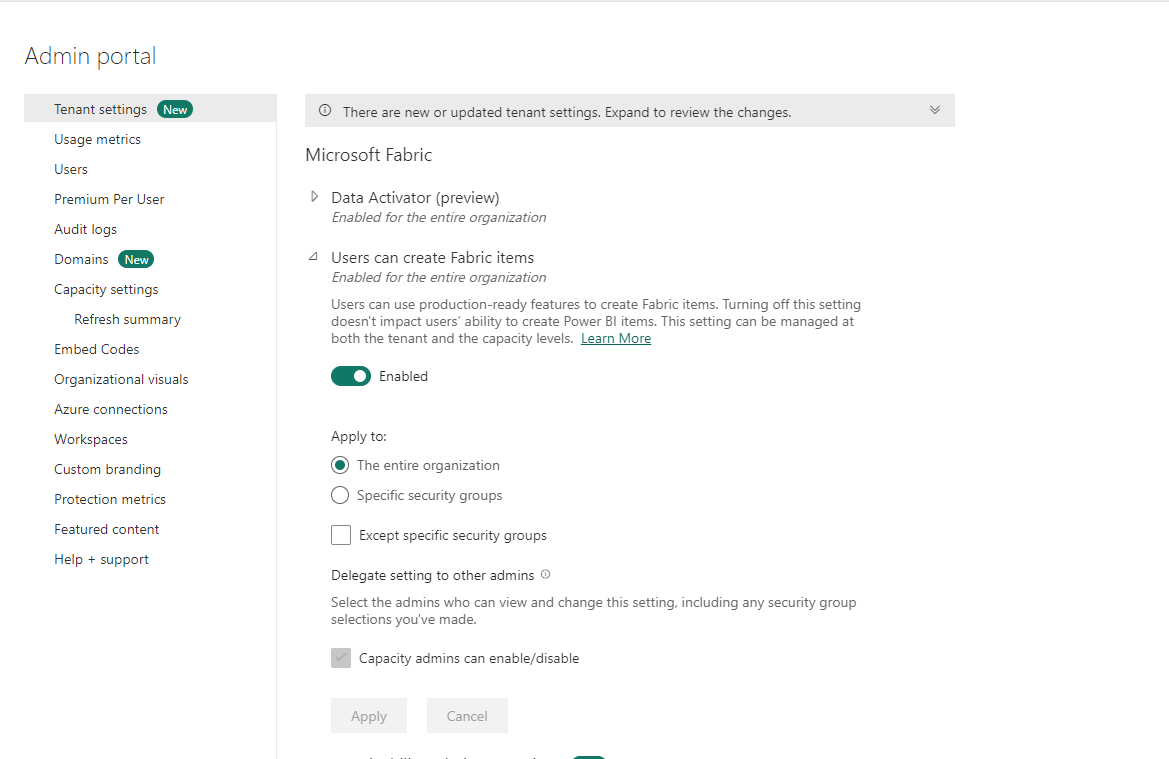Open Organizational visuals
1169x759 pixels.
pyautogui.click(x=121, y=379)
